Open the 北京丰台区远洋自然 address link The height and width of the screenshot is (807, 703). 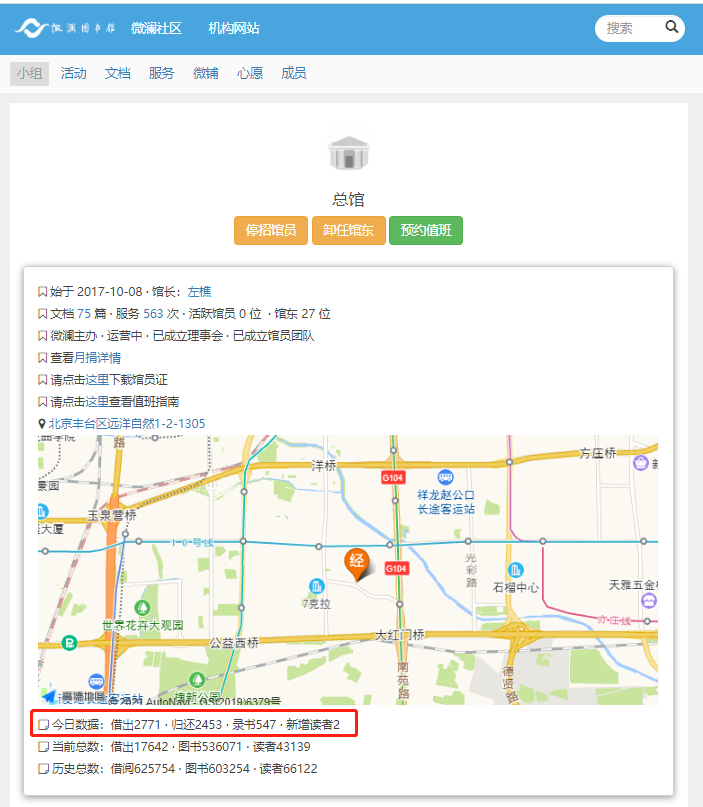[126, 423]
